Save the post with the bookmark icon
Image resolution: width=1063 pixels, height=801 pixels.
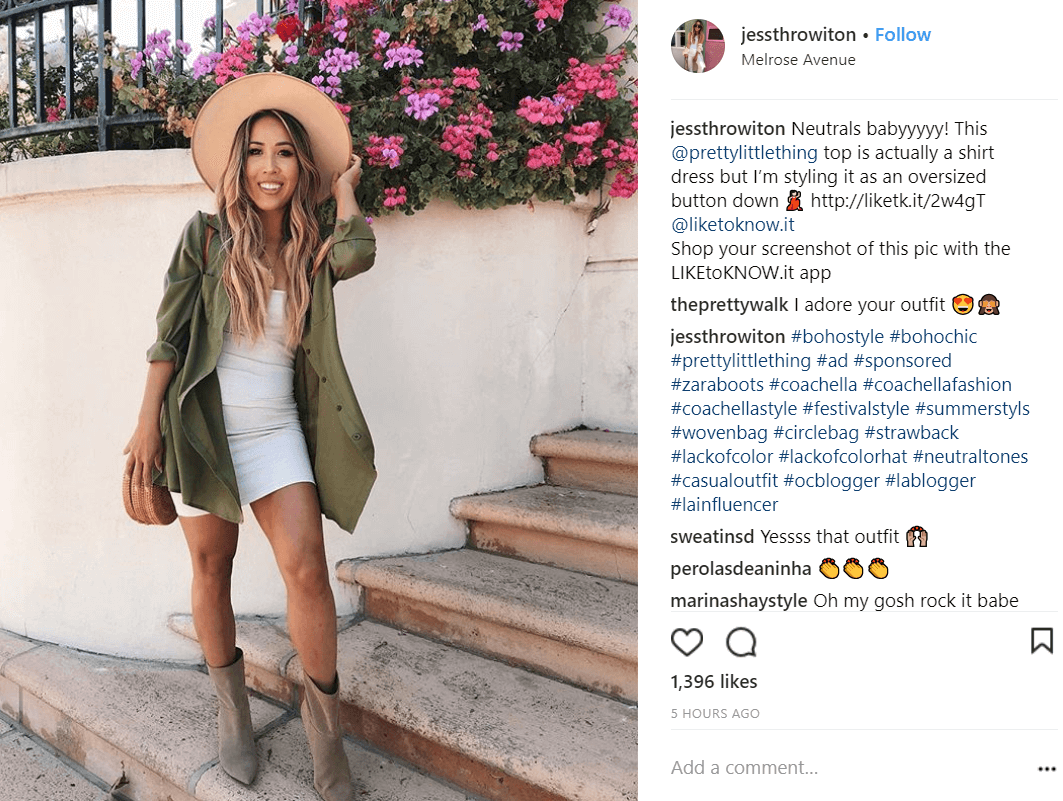point(1041,640)
